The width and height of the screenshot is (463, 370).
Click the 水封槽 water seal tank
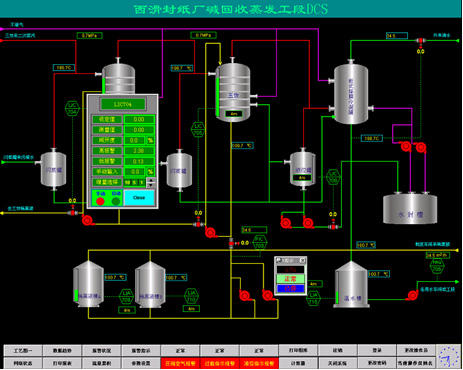click(410, 209)
